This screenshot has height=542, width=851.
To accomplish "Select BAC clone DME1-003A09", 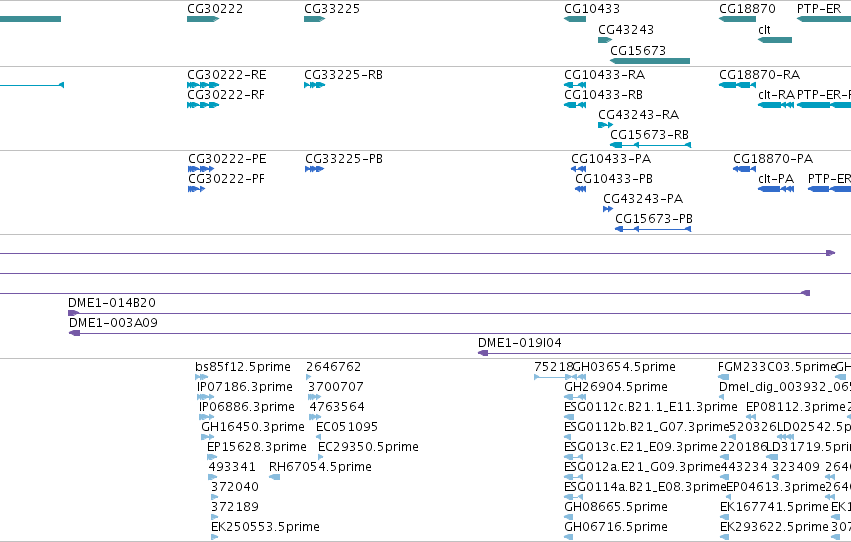I will coord(460,333).
